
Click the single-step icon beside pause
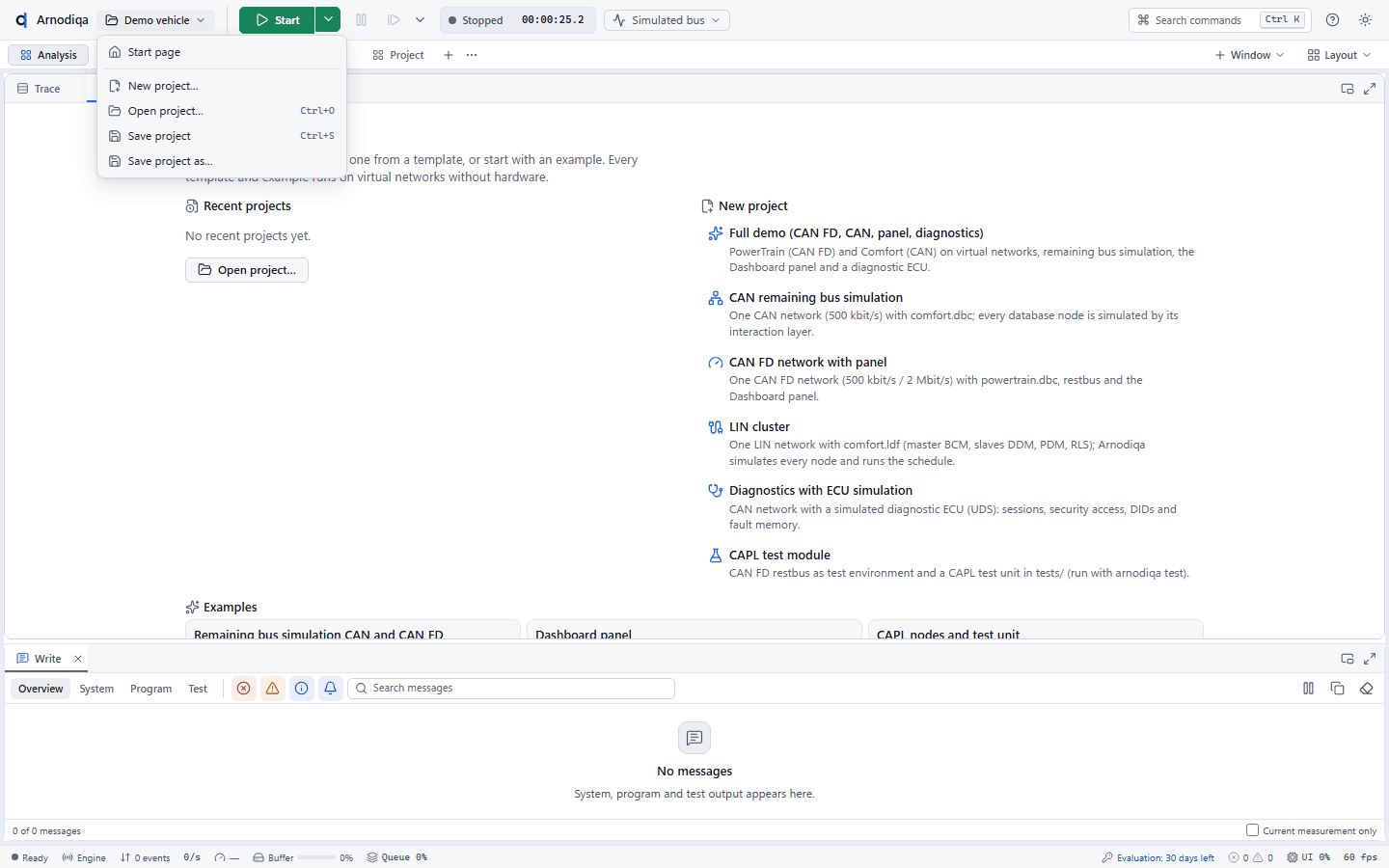394,20
